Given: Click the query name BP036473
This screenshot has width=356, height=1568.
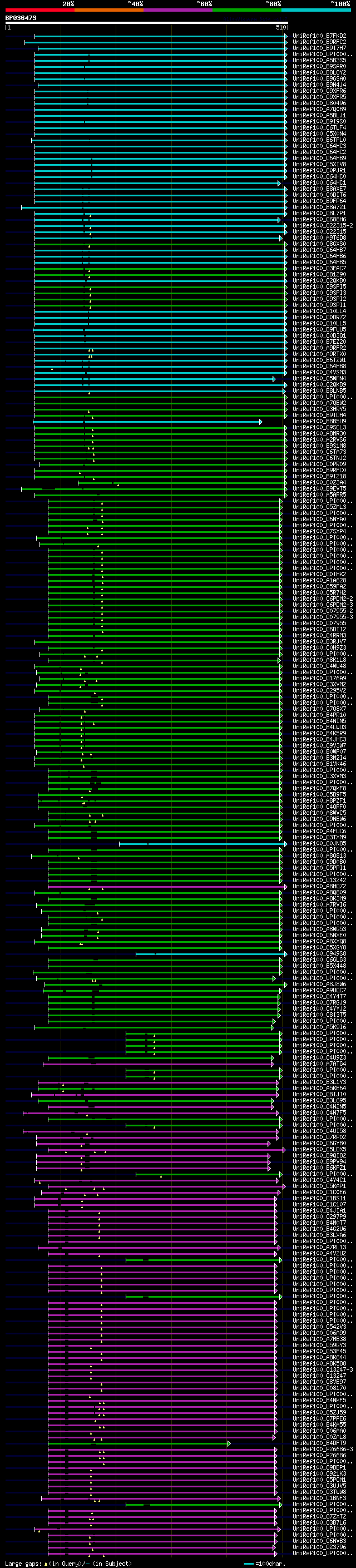Looking at the screenshot, I should pyautogui.click(x=21, y=18).
